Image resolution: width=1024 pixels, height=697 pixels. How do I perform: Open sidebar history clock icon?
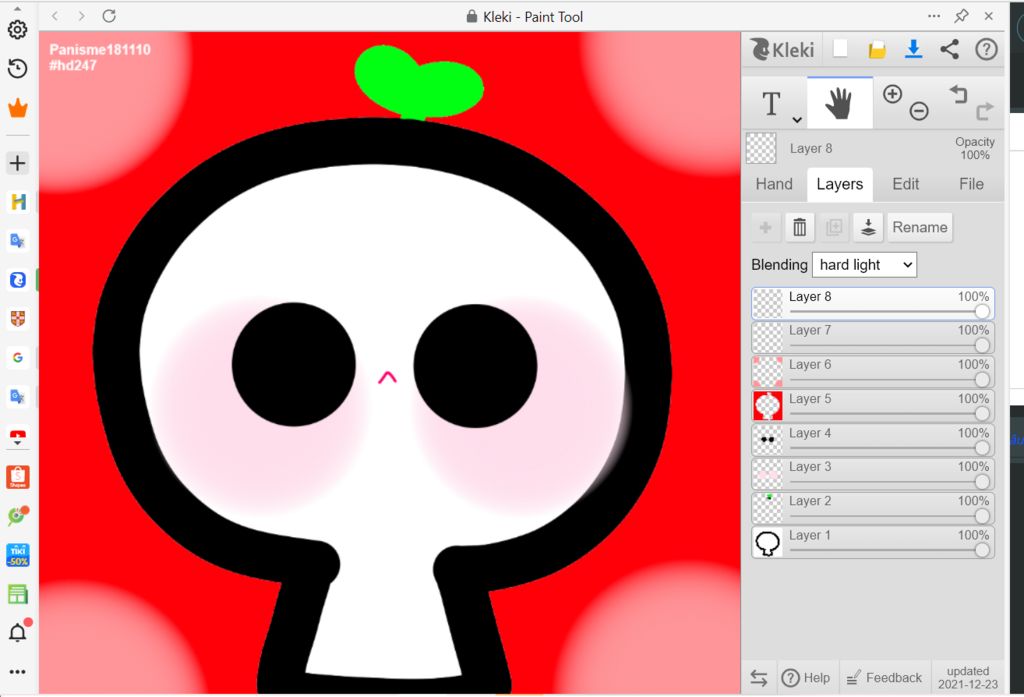[x=18, y=69]
